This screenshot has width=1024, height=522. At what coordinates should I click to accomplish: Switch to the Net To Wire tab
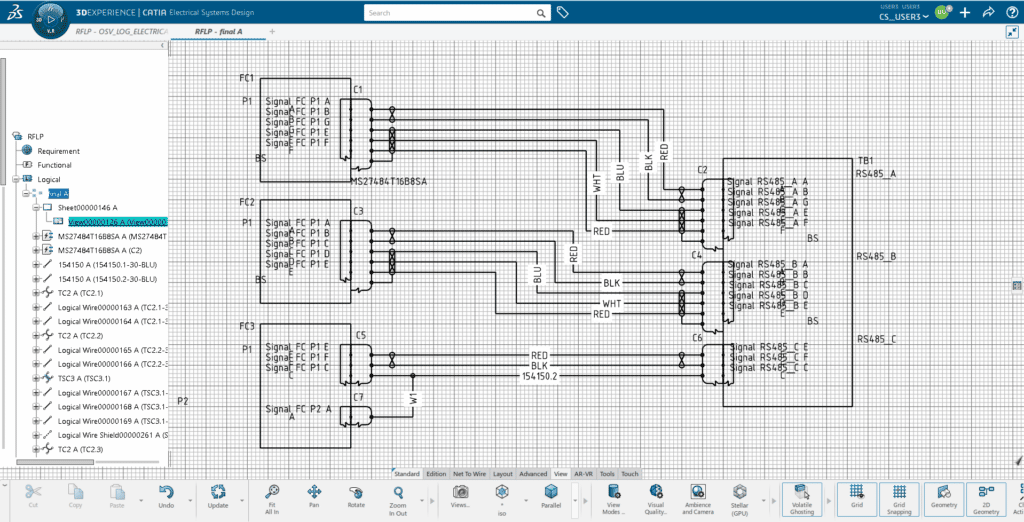point(469,474)
